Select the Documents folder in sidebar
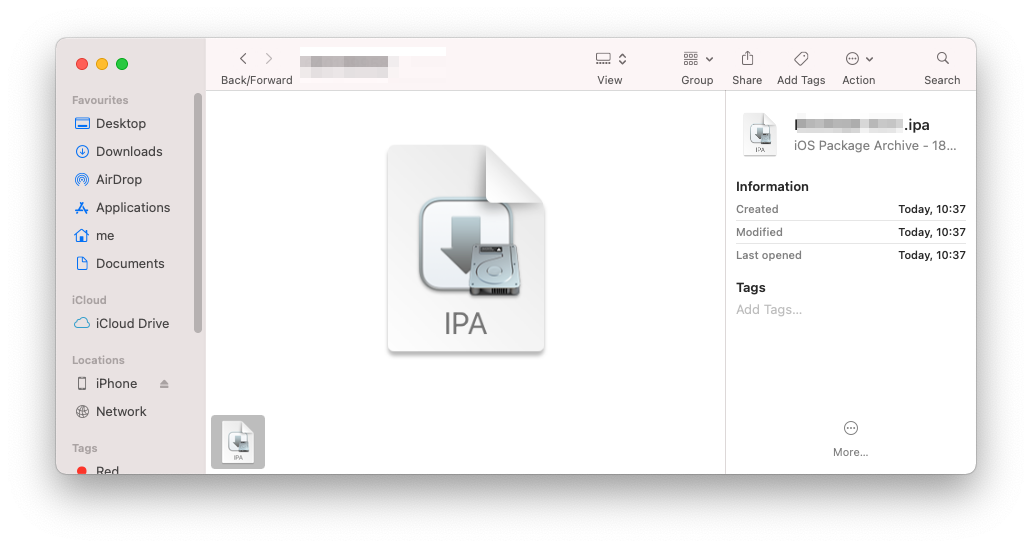Image resolution: width=1032 pixels, height=548 pixels. tap(129, 264)
